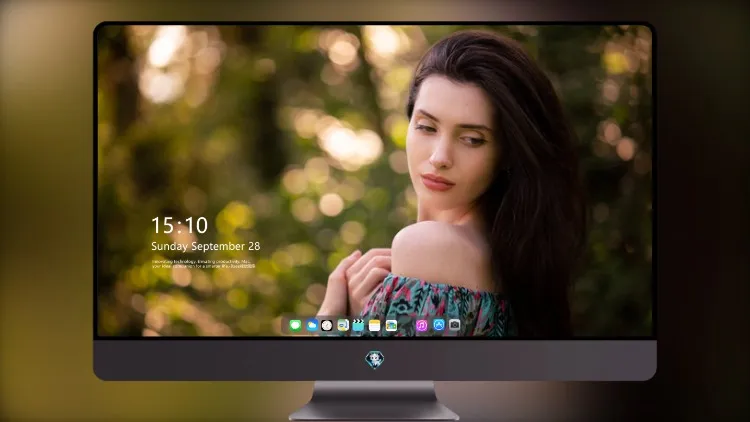Open the Clock app in the dock
Viewport: 750px width, 422px height.
coord(327,326)
